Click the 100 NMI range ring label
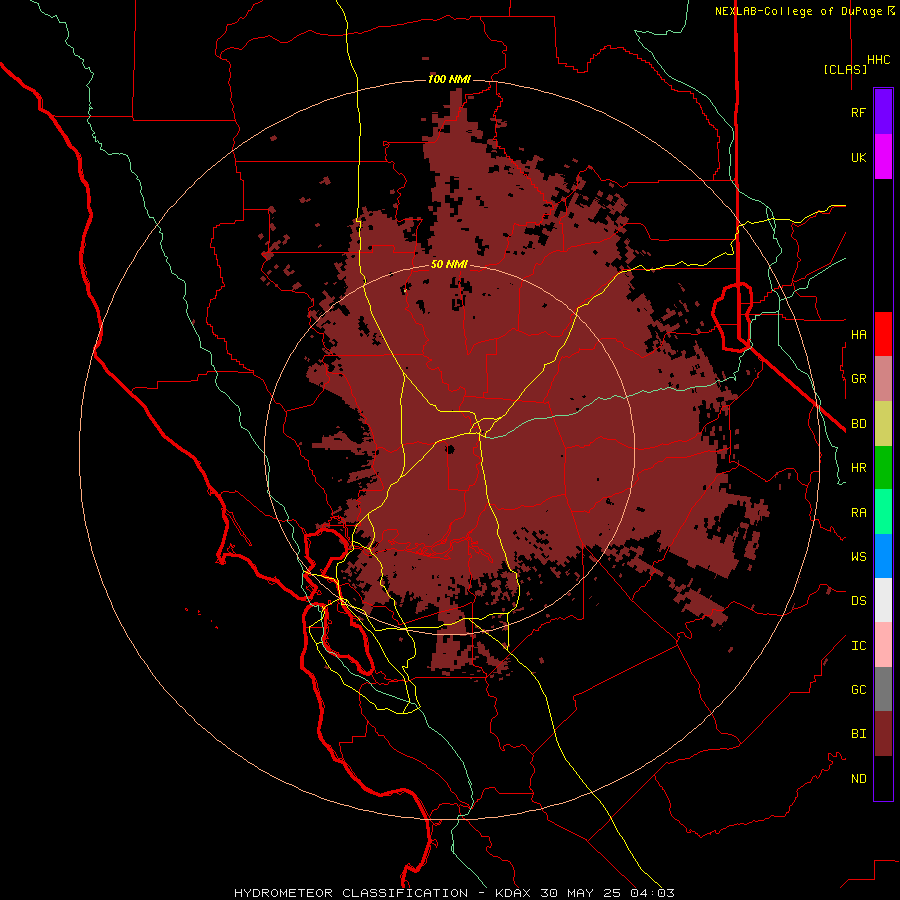 [x=449, y=79]
